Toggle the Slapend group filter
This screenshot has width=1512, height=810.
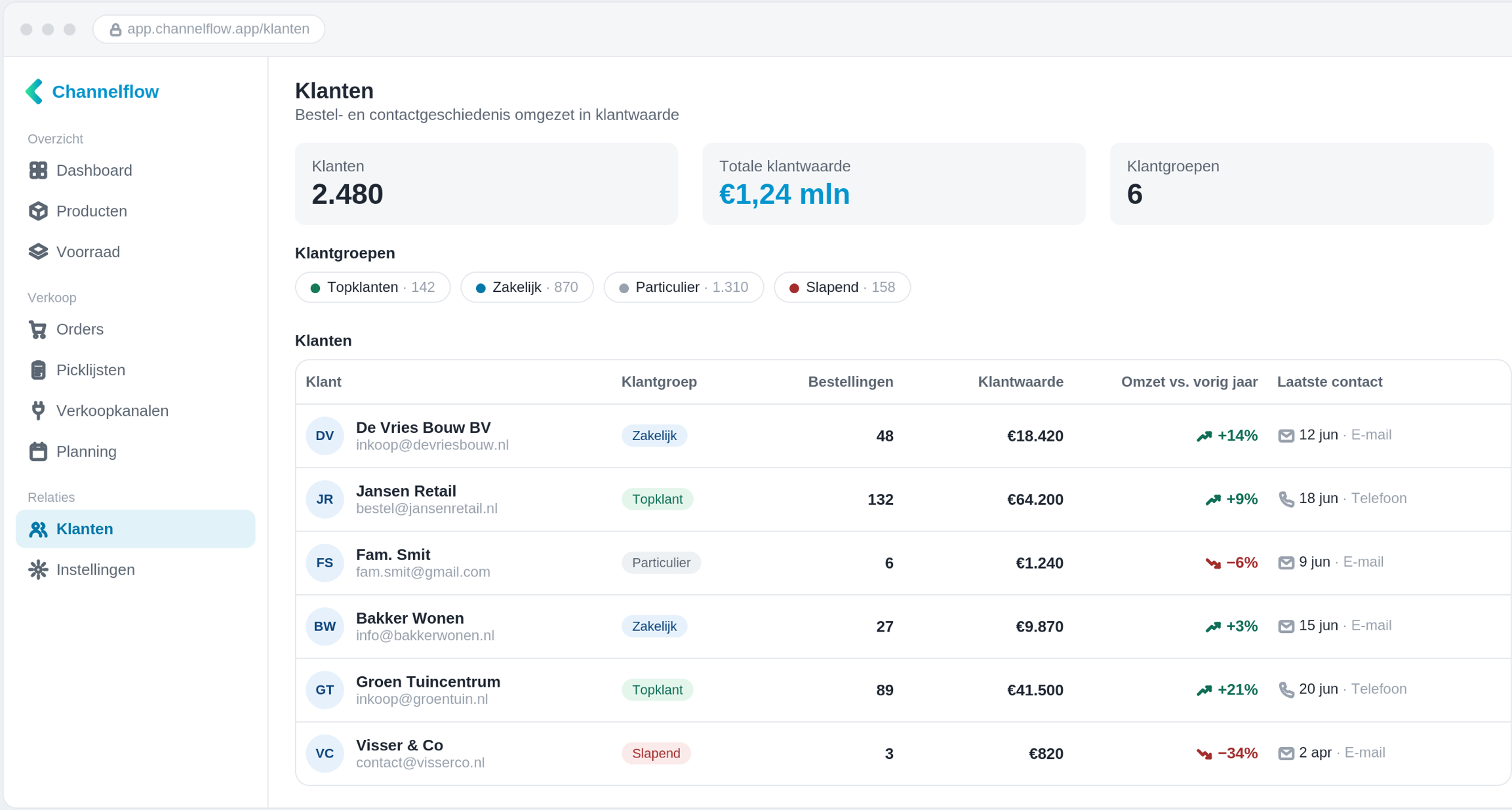tap(842, 287)
